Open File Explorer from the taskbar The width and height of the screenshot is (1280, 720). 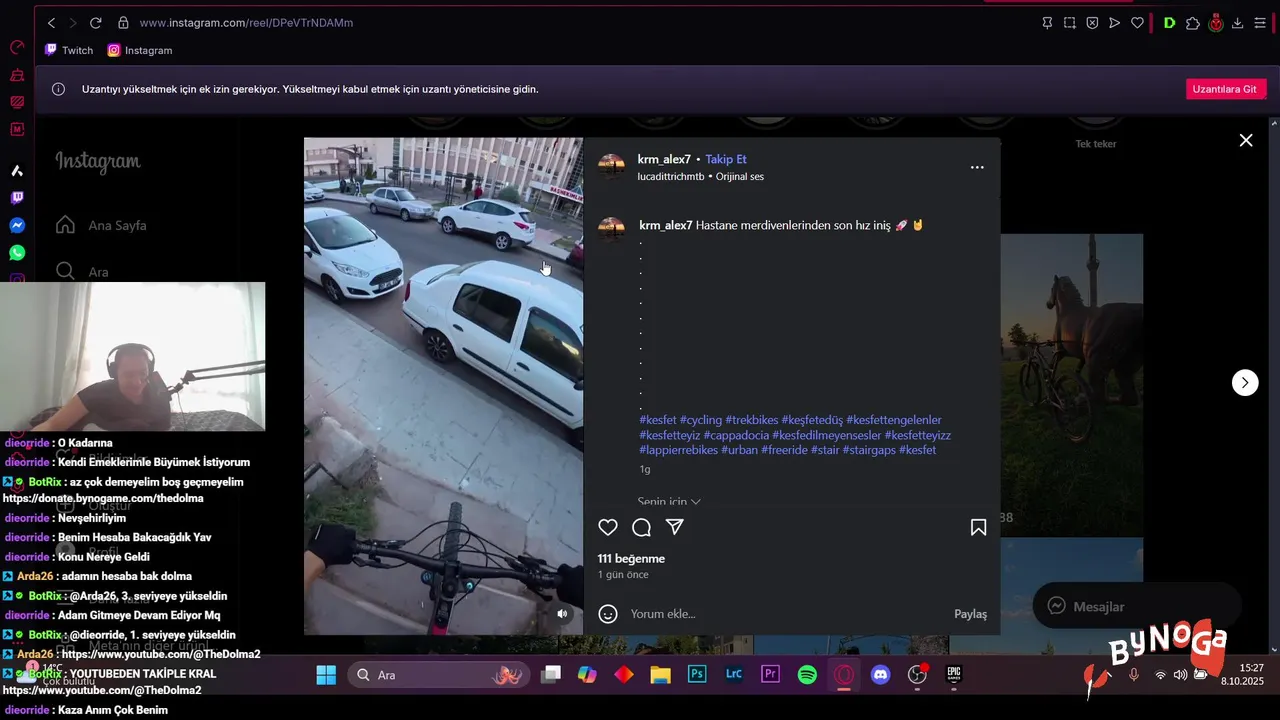coord(660,675)
